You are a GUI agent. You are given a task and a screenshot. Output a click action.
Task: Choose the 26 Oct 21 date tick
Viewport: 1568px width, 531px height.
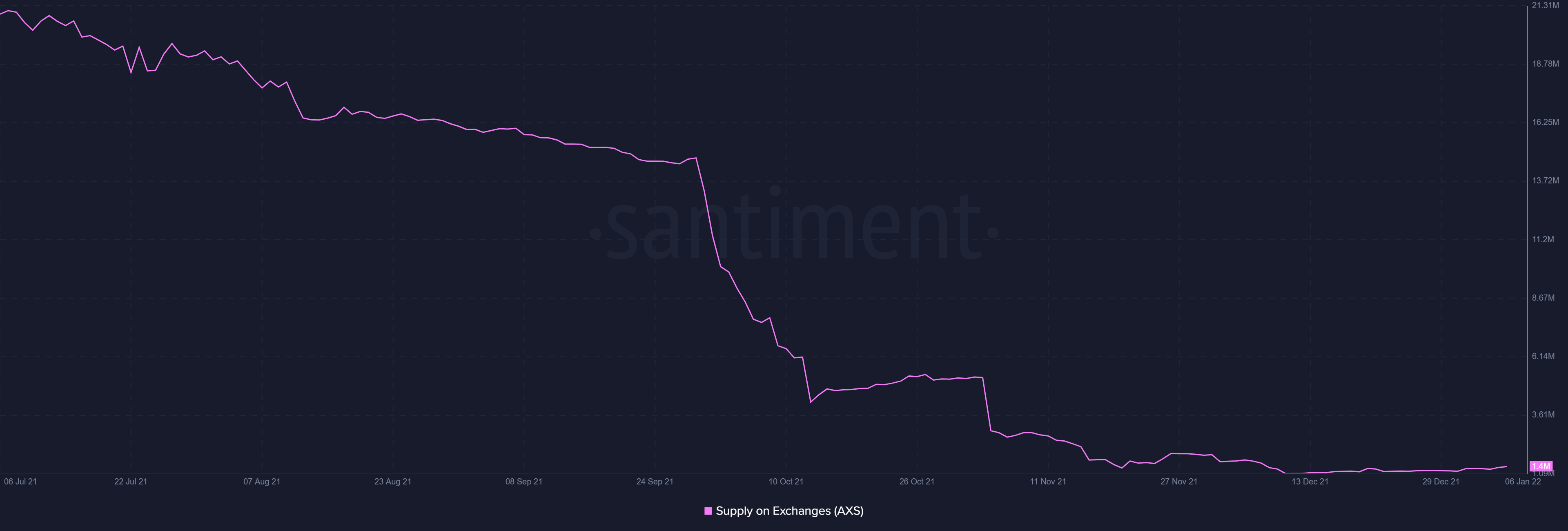pyautogui.click(x=917, y=482)
